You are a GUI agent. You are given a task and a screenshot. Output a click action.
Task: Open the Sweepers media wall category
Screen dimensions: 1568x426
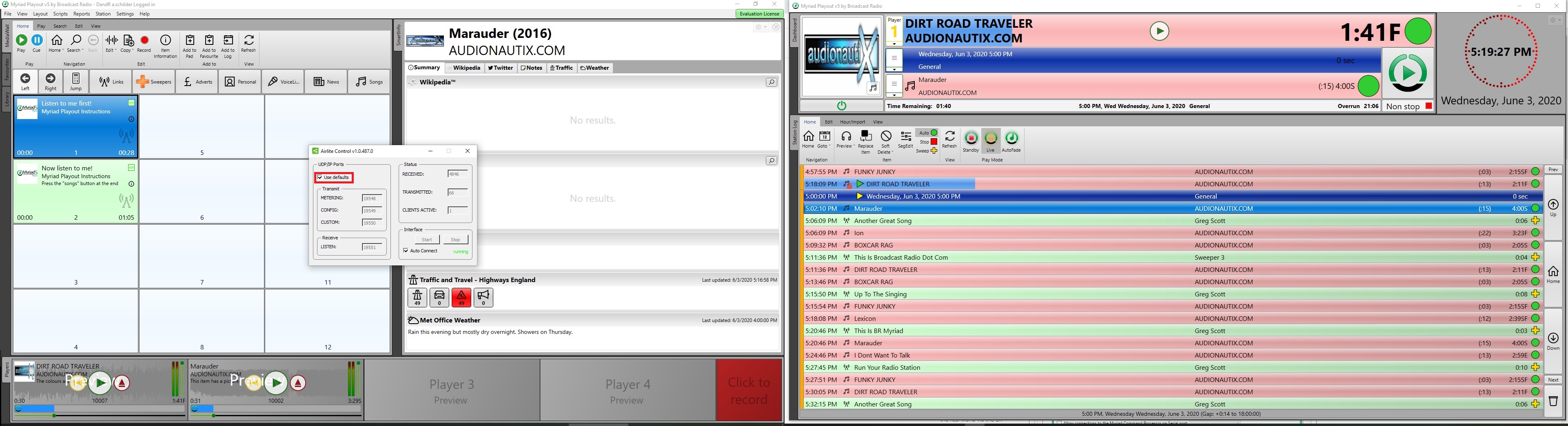pos(154,82)
